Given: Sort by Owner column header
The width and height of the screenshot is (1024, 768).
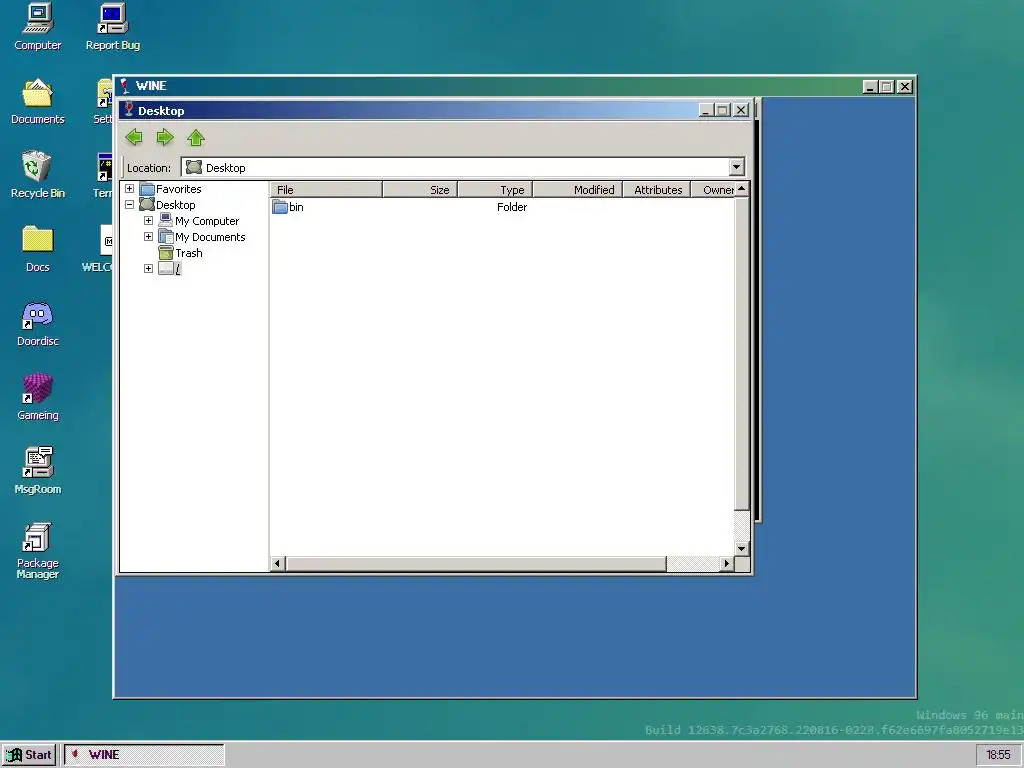Looking at the screenshot, I should click(712, 189).
